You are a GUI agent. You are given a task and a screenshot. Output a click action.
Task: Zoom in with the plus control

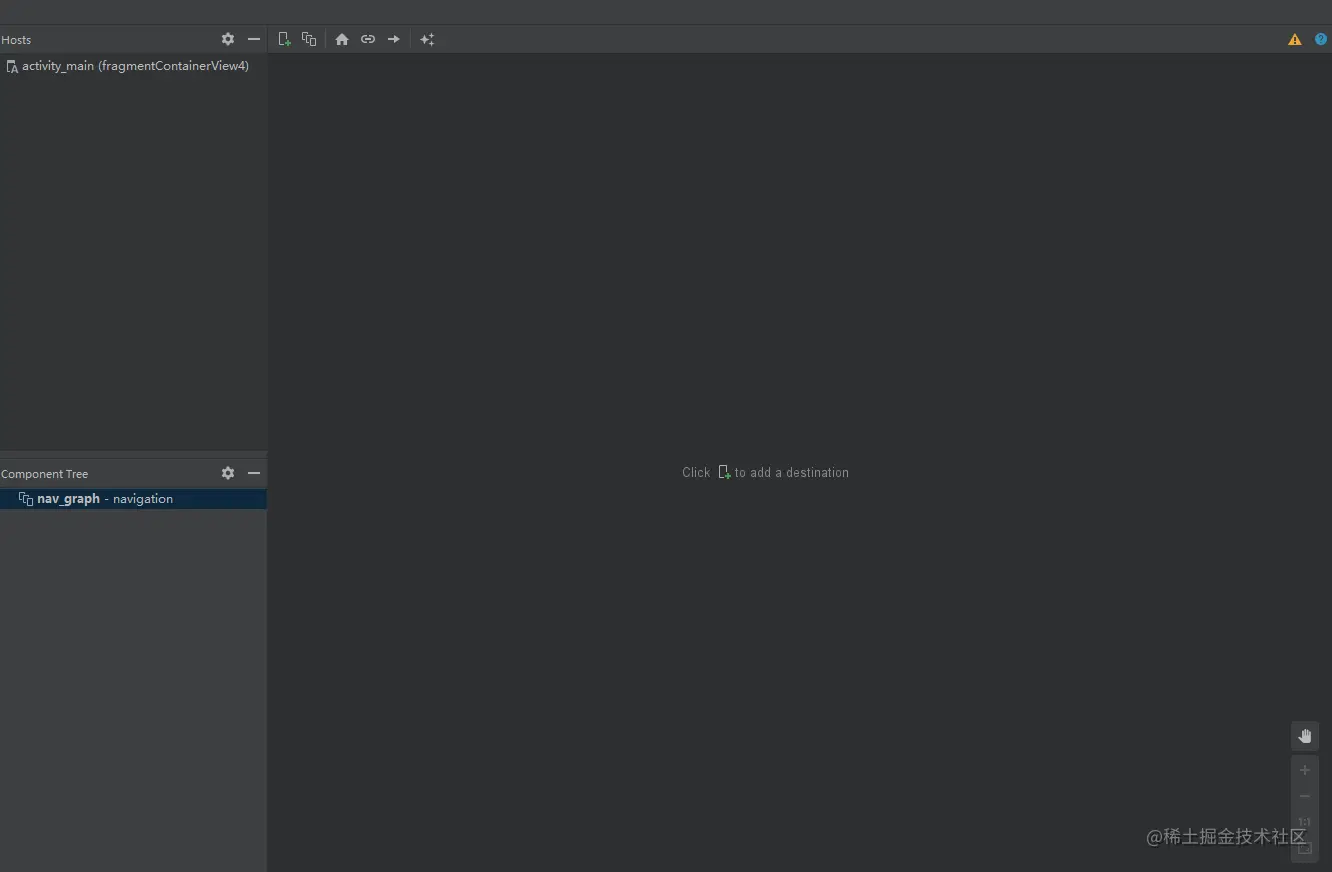coord(1304,770)
